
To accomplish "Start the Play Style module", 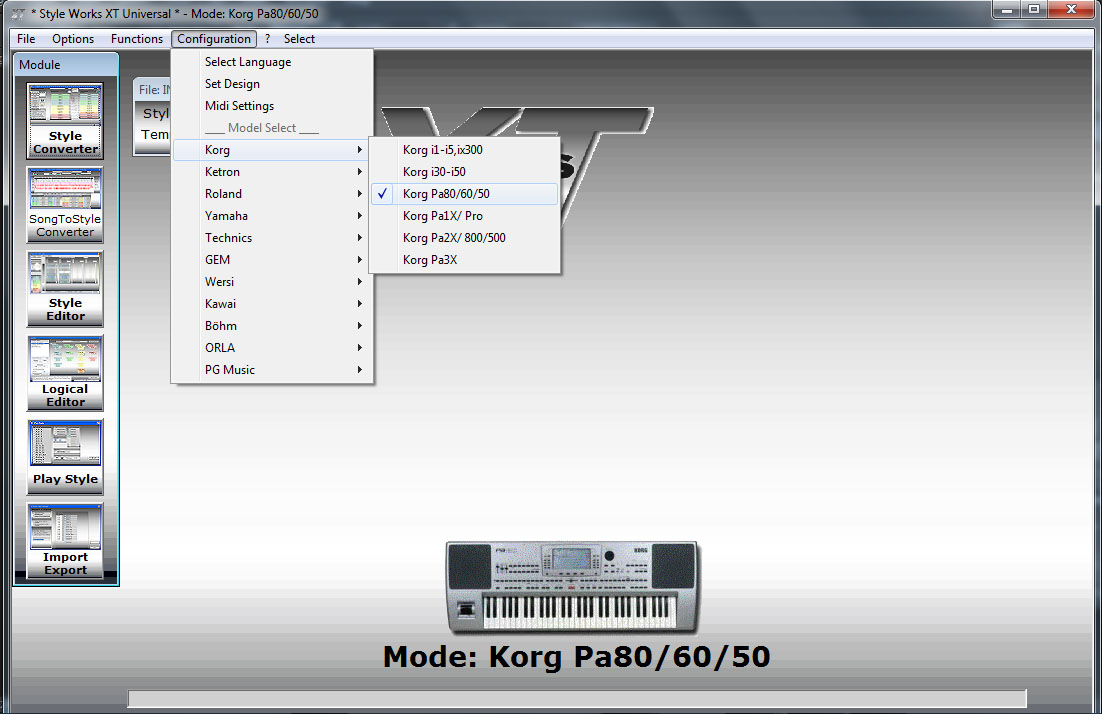I will 65,457.
